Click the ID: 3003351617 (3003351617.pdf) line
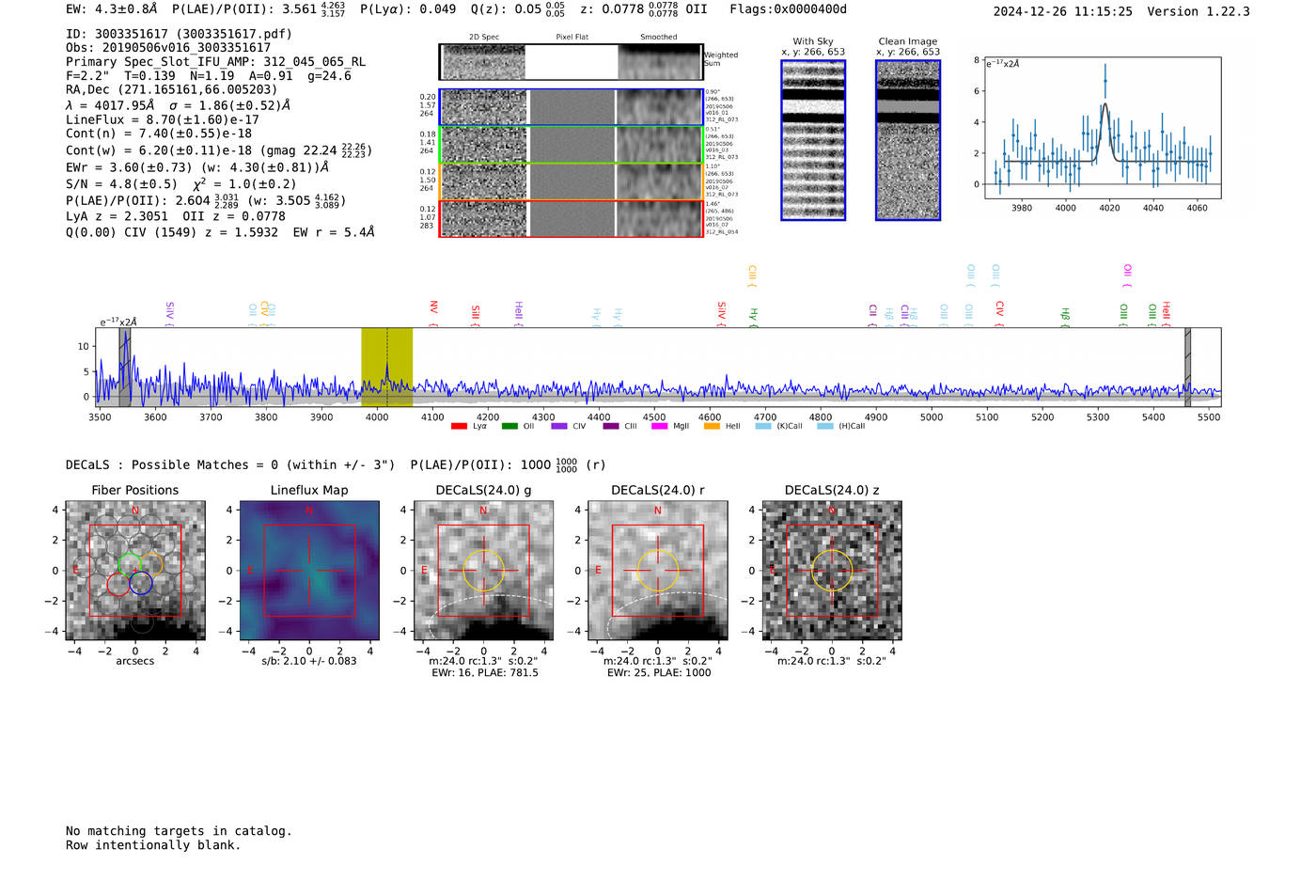Viewport: 1316px width, 896px height. [x=179, y=34]
